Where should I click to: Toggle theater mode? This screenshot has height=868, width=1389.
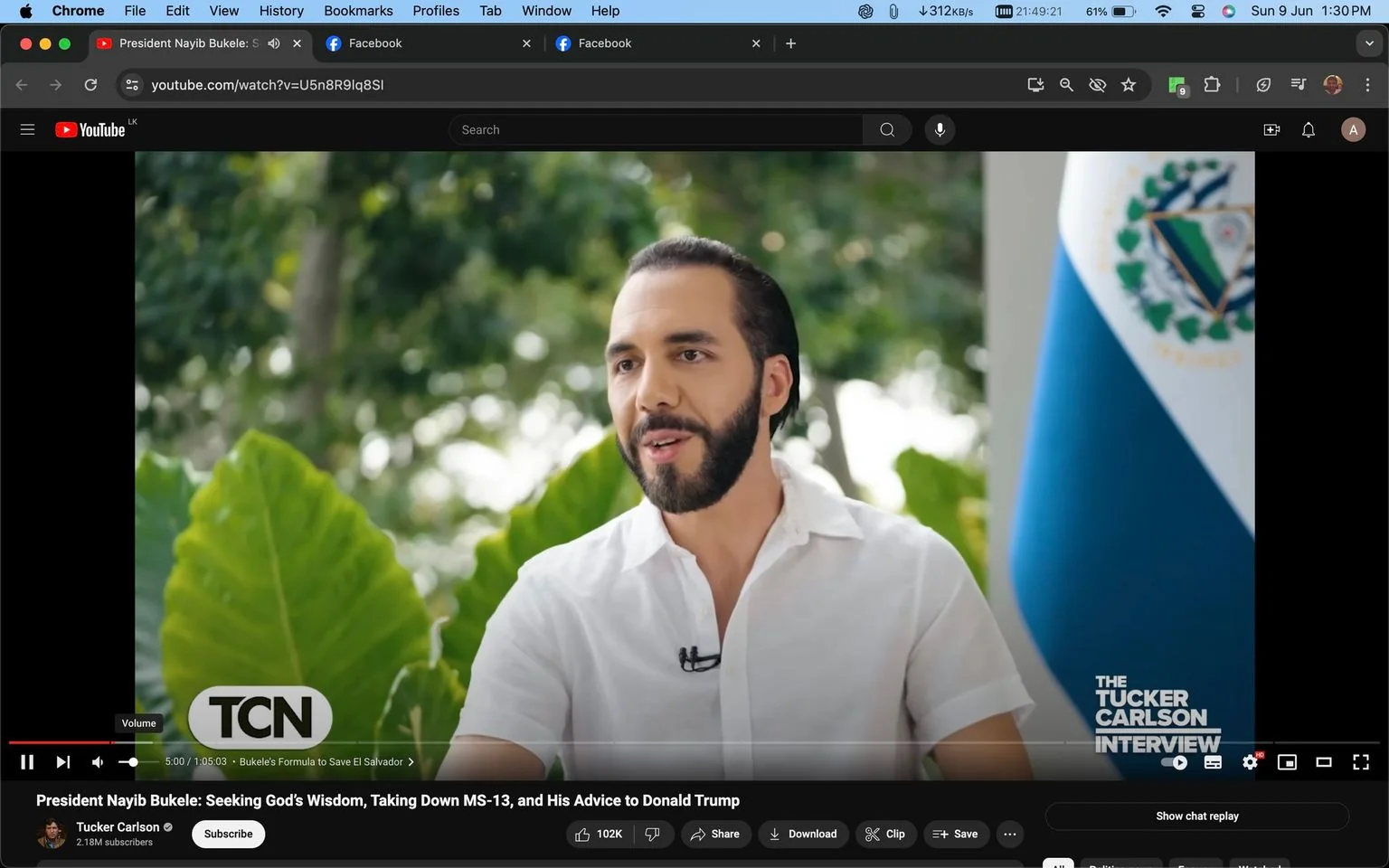[1324, 762]
